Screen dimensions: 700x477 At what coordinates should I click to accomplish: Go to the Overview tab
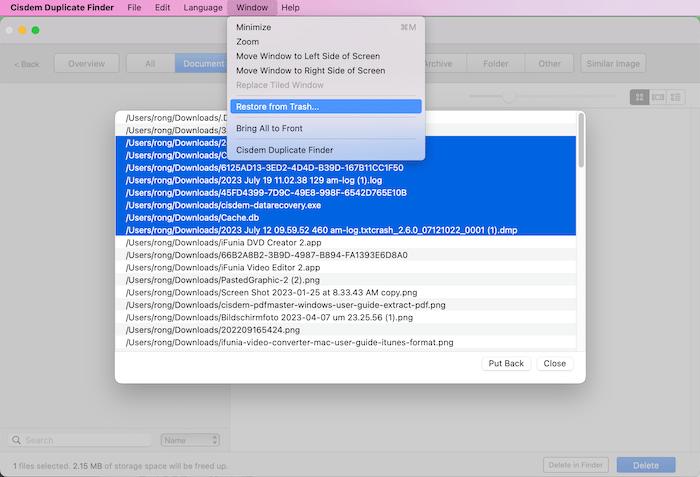click(86, 64)
